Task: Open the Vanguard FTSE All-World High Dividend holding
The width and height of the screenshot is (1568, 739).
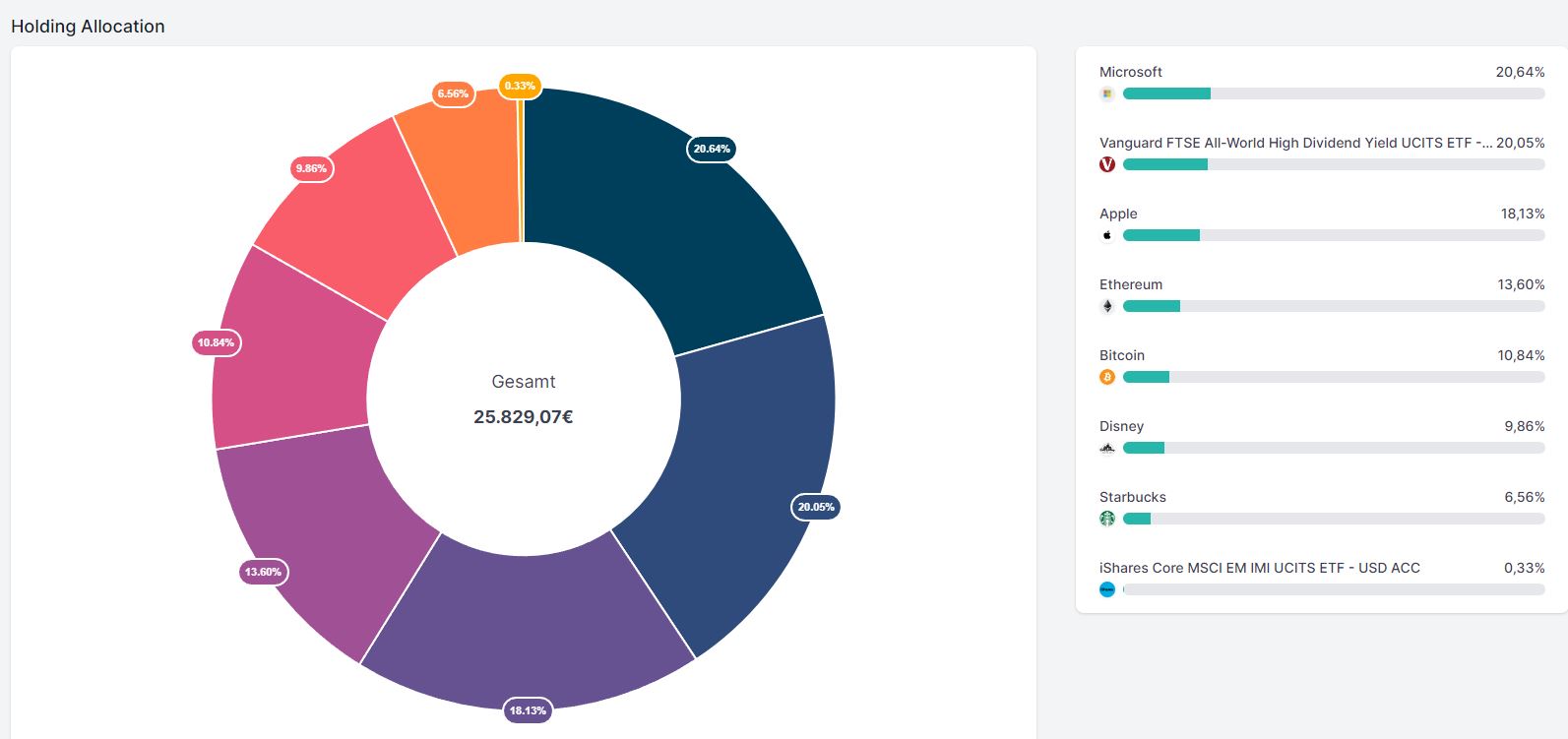Action: click(1295, 143)
